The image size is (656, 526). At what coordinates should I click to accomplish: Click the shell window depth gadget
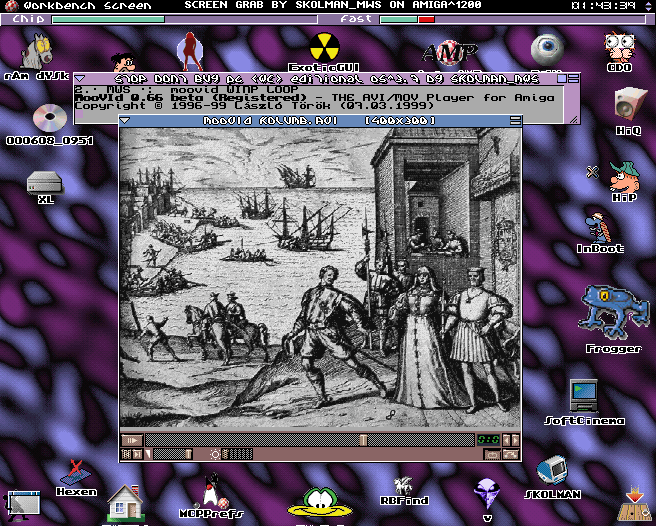[574, 78]
